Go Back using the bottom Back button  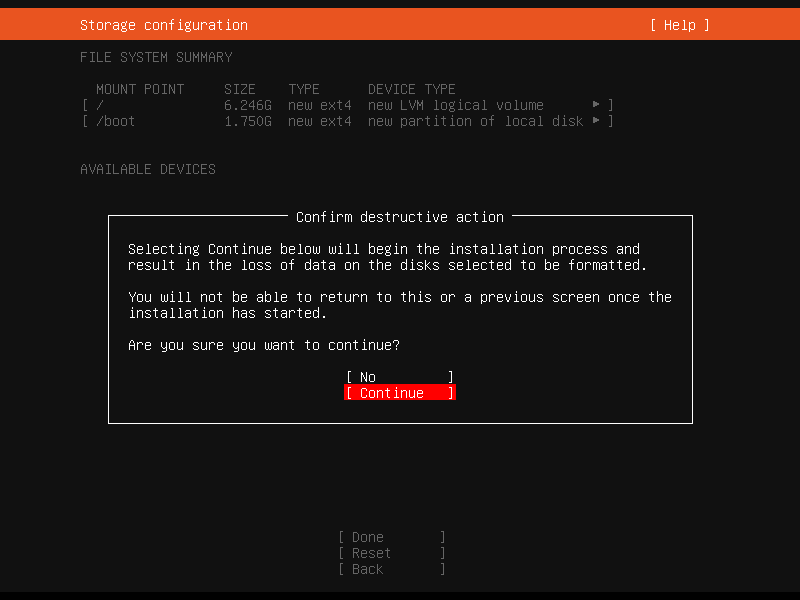(x=391, y=569)
